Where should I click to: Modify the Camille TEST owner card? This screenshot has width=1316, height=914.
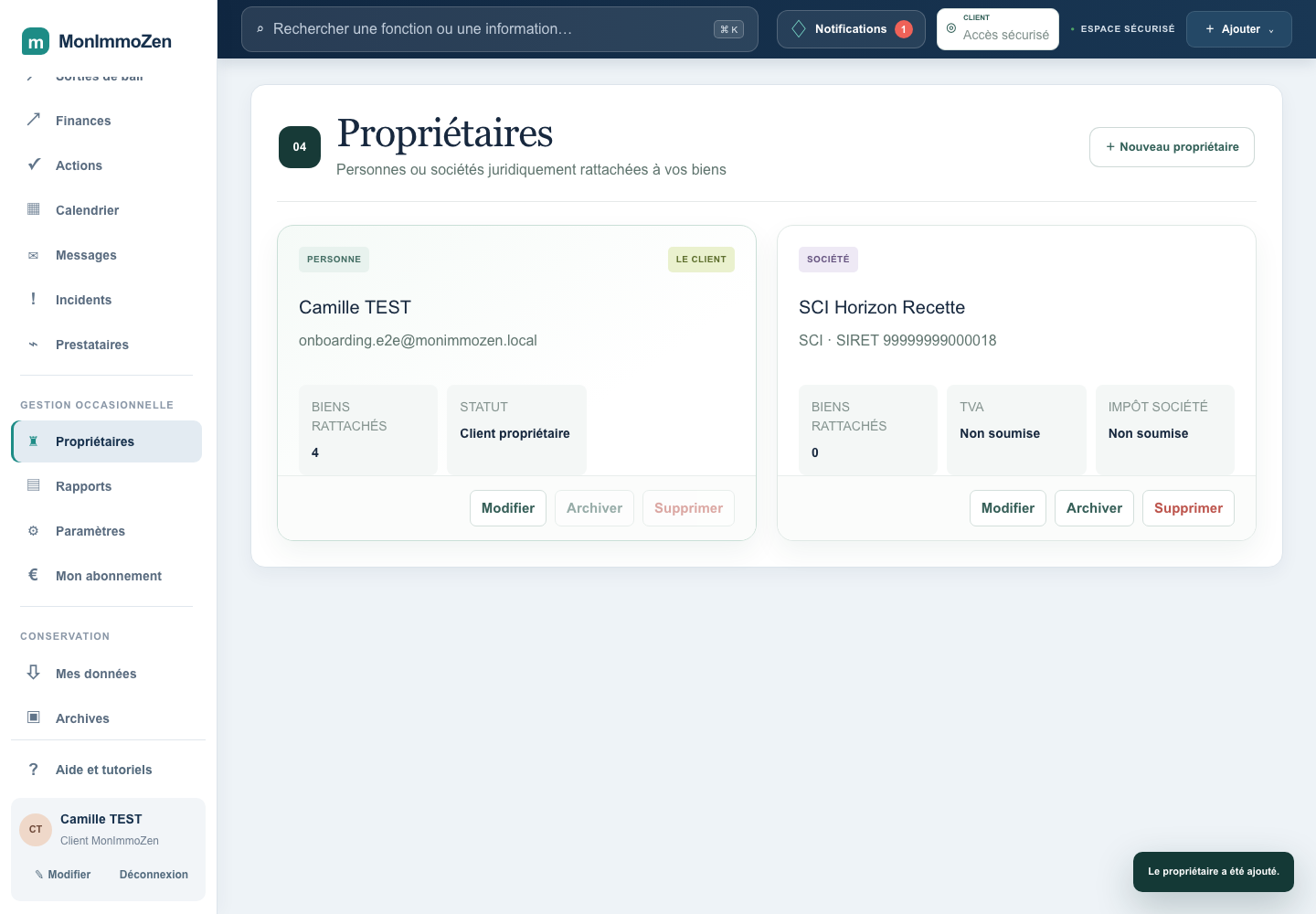pyautogui.click(x=508, y=508)
